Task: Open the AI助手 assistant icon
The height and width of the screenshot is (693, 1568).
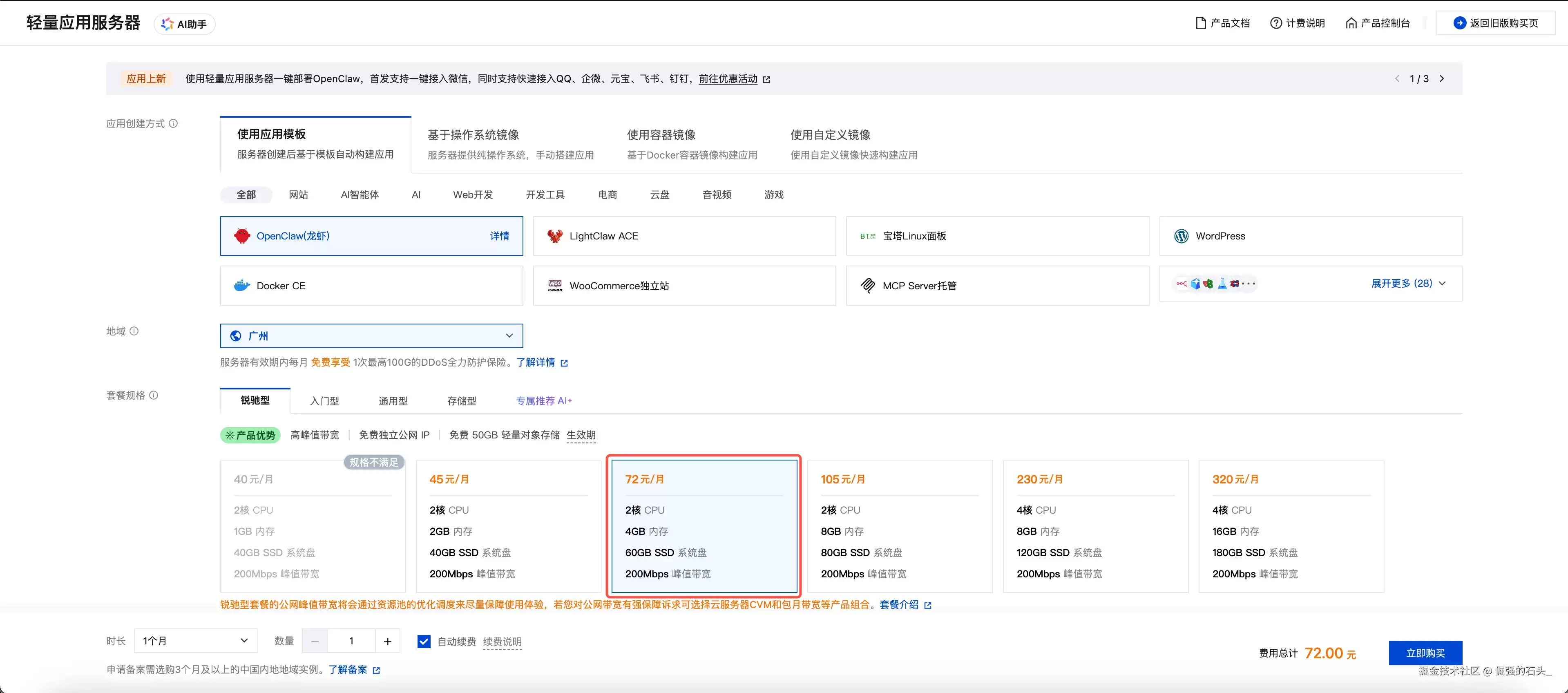Action: tap(167, 24)
